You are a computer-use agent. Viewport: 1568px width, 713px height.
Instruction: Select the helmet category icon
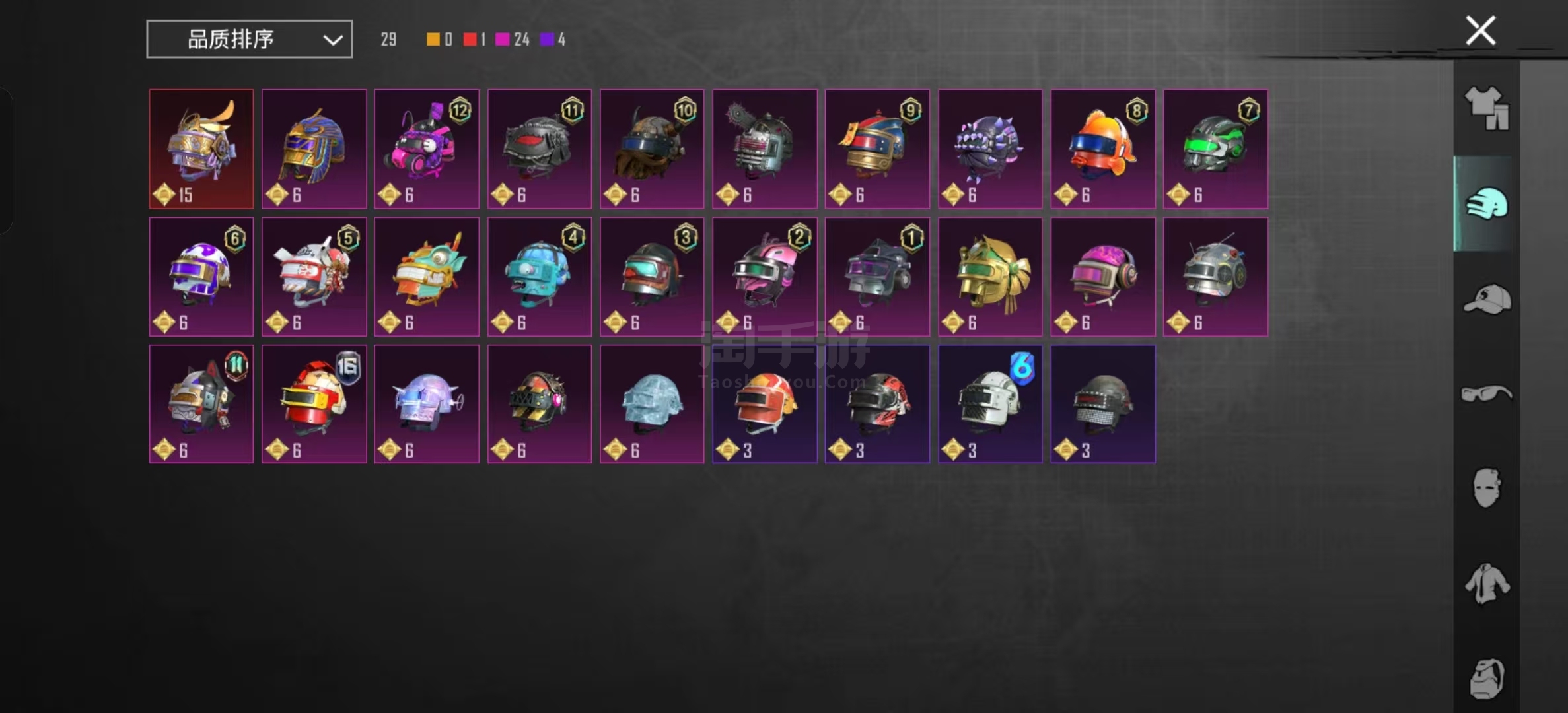tap(1486, 203)
